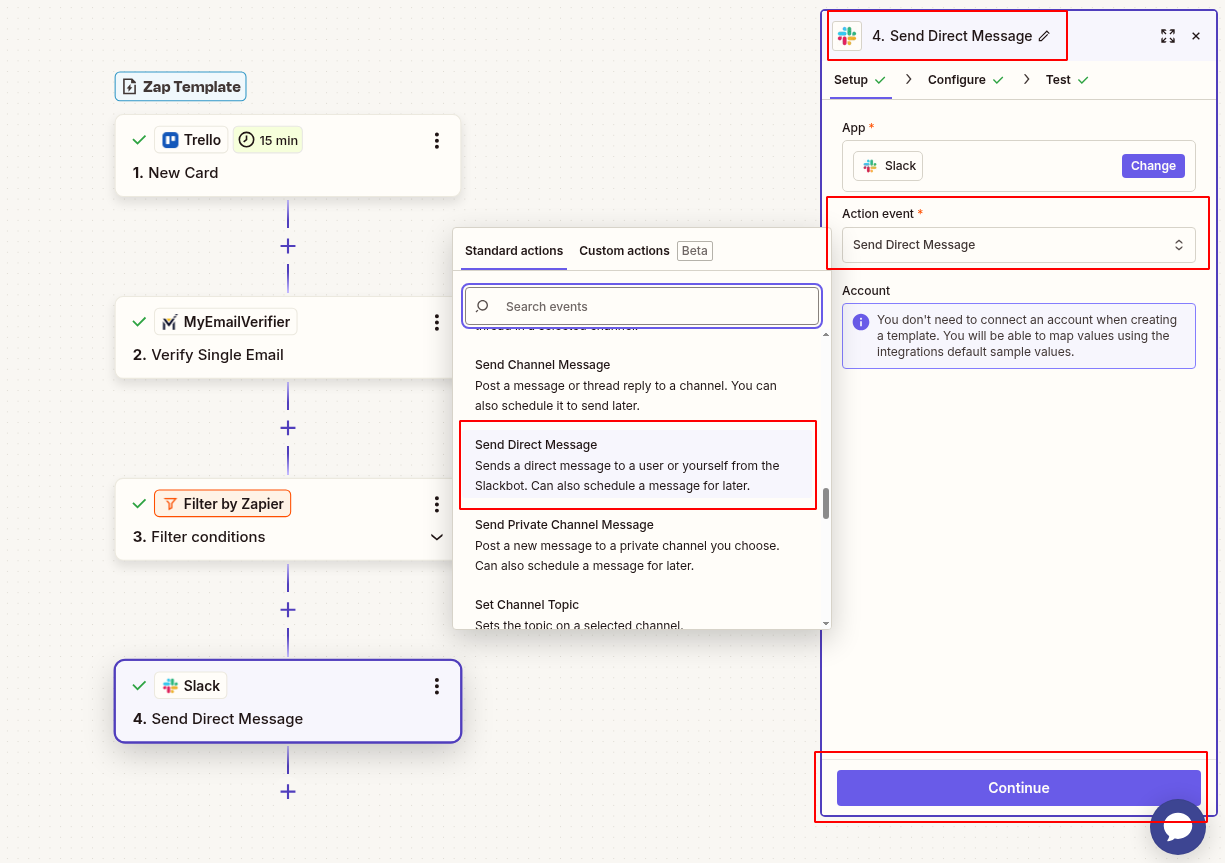Click the MyEmailVerifier icon on step 2
This screenshot has width=1225, height=863.
(x=170, y=321)
